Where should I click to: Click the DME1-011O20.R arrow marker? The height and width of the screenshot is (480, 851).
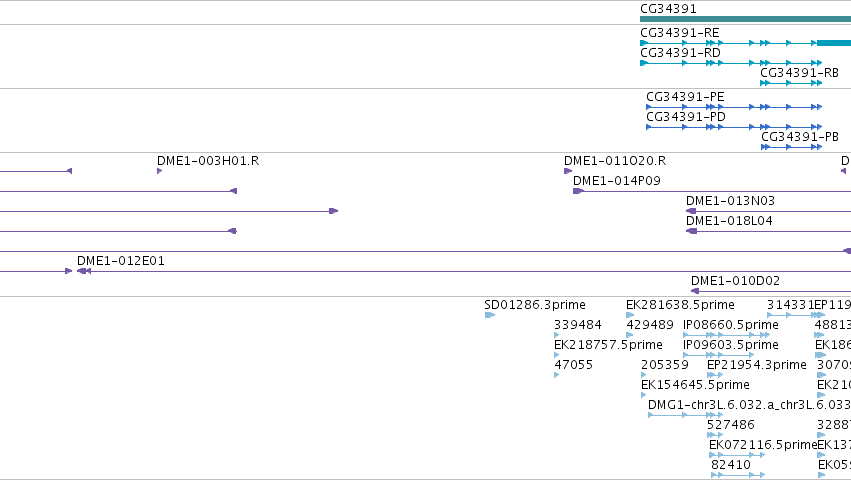(x=568, y=171)
